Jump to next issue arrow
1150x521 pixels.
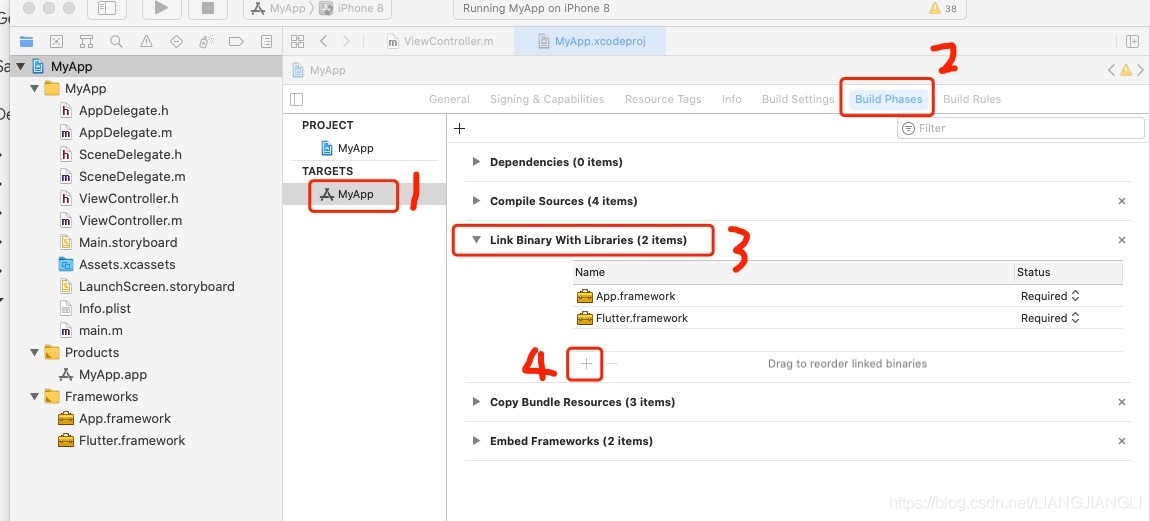pyautogui.click(x=1140, y=70)
